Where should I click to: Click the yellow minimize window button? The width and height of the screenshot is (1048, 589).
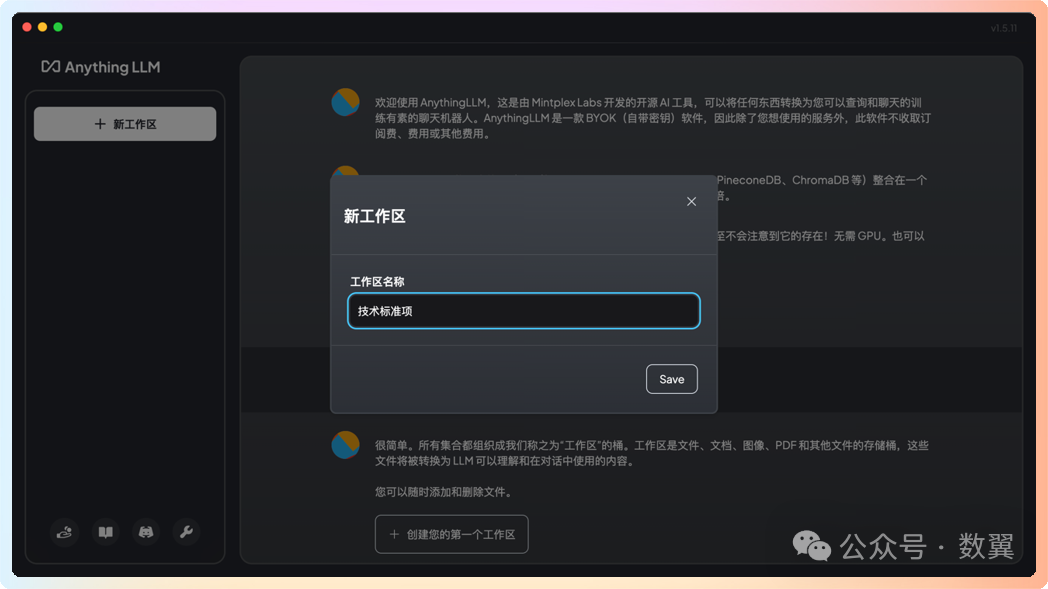point(42,27)
